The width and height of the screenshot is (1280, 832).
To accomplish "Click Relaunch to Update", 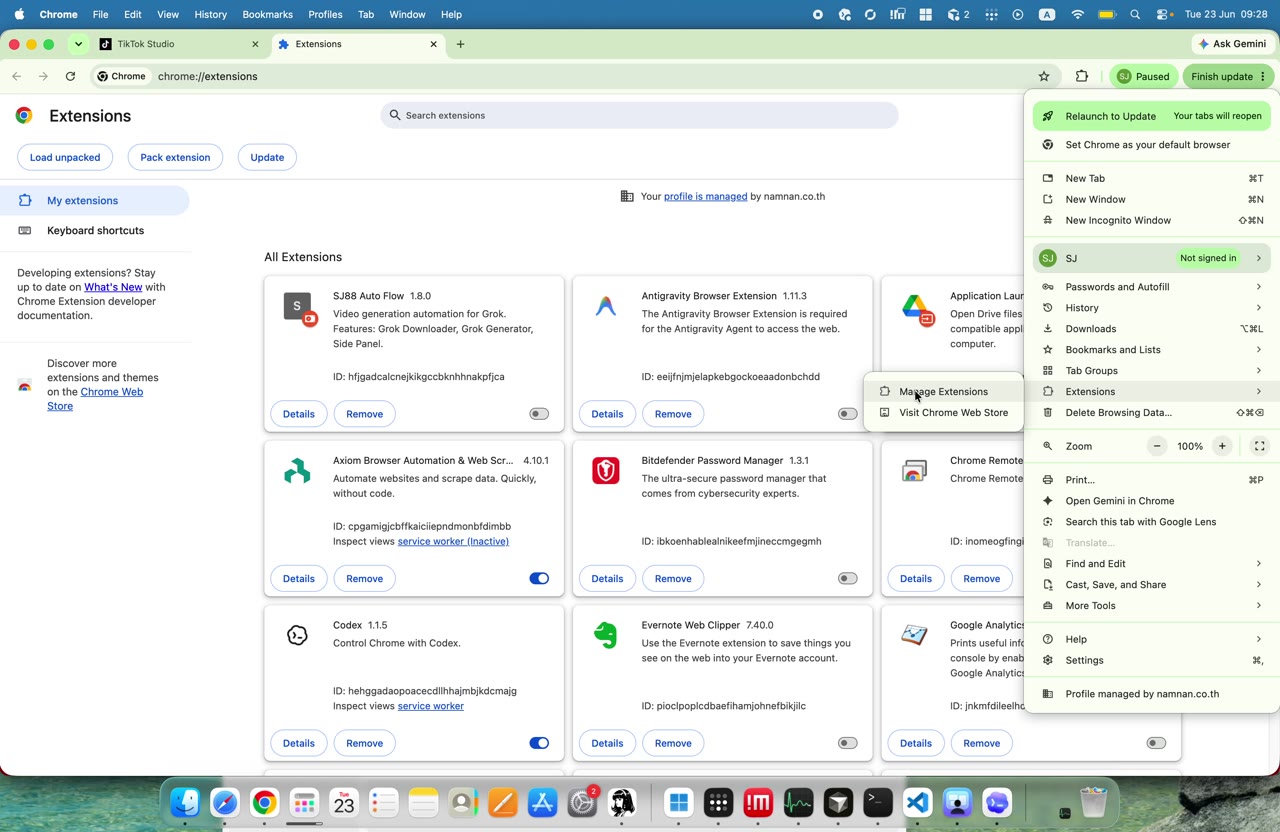I will click(x=1152, y=116).
